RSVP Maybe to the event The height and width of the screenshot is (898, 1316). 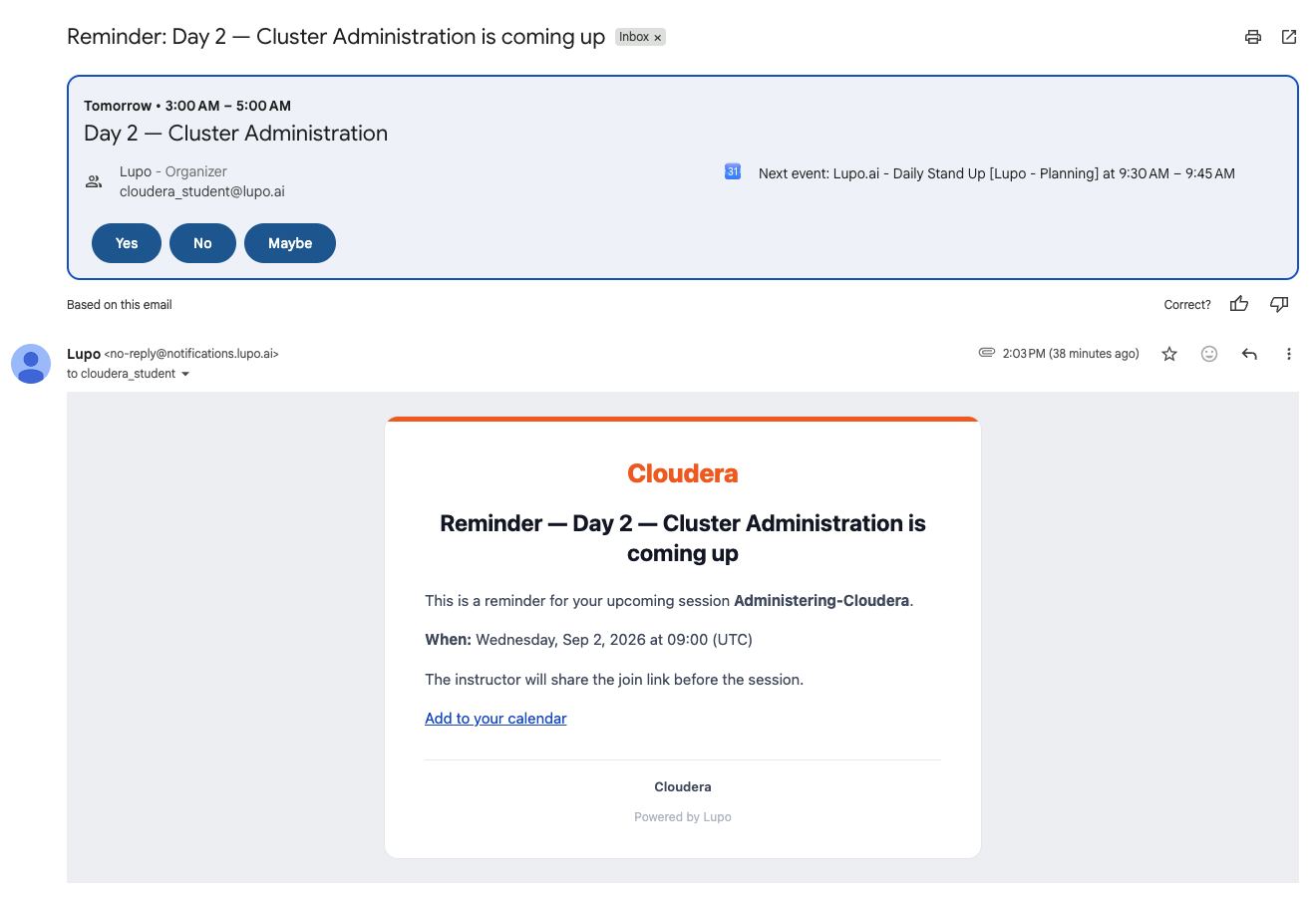[290, 243]
